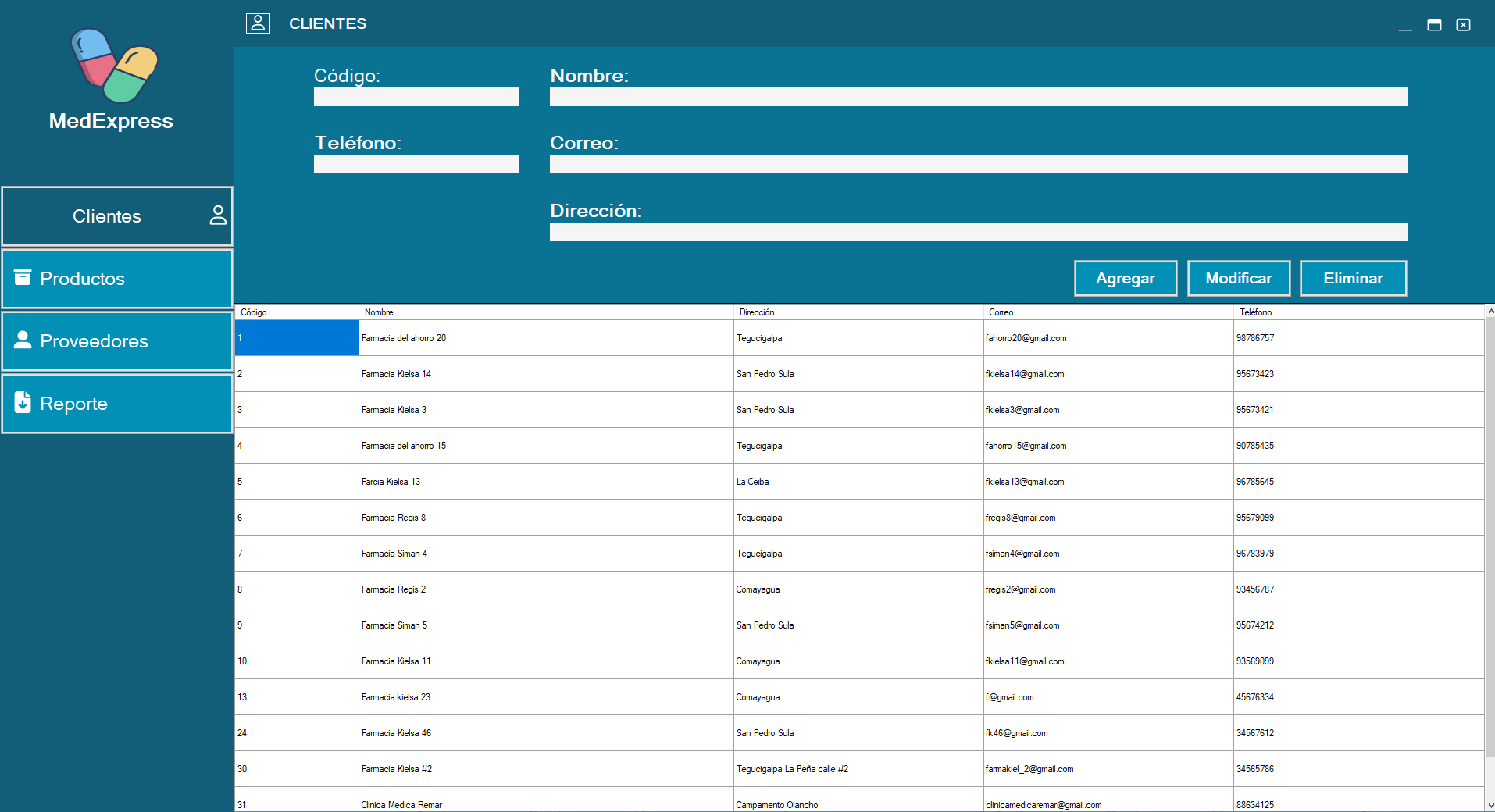The height and width of the screenshot is (812, 1495).
Task: Click the Dirección input box
Action: (978, 232)
